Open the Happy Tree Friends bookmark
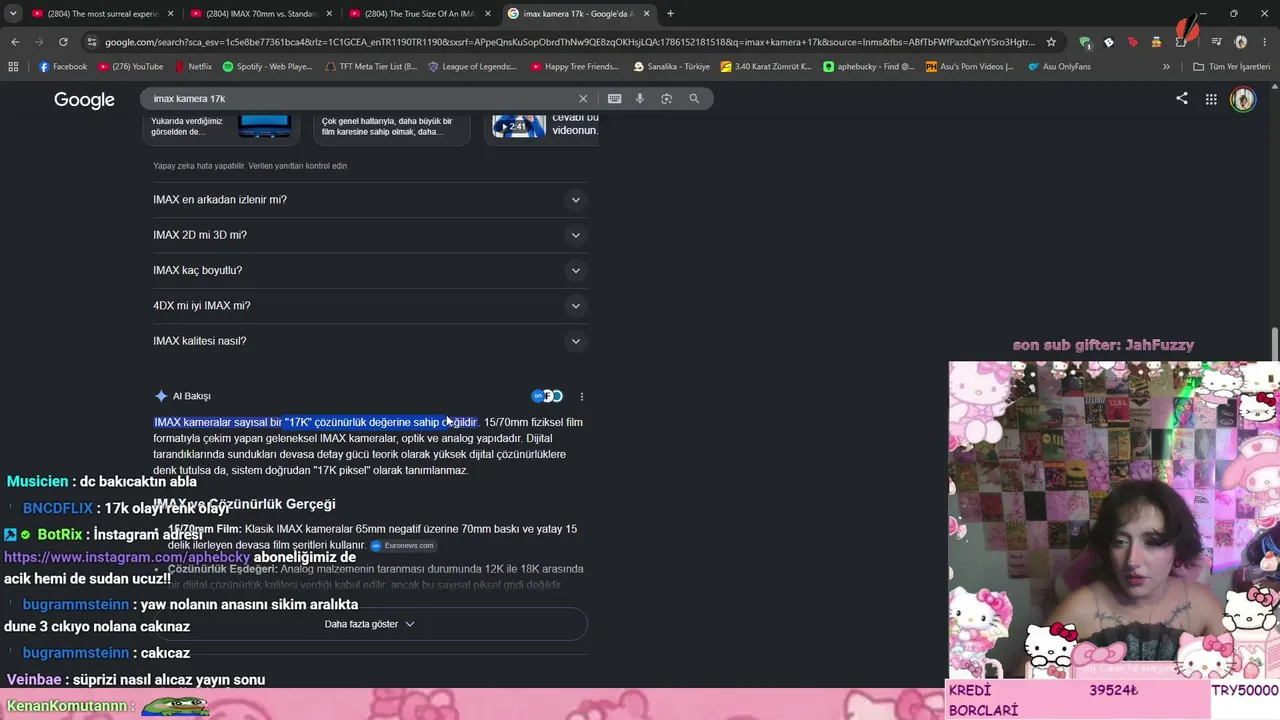The image size is (1280, 720). pos(575,67)
